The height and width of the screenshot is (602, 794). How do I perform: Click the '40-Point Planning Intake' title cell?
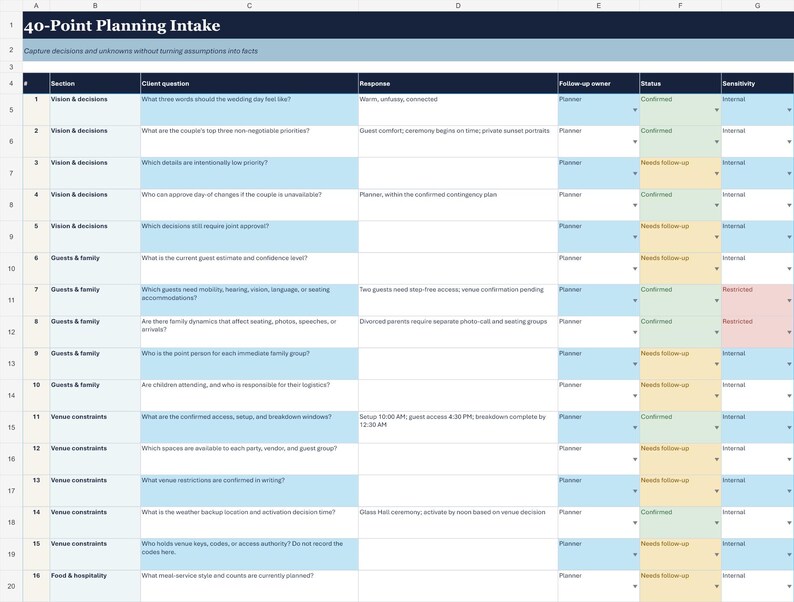pyautogui.click(x=408, y=25)
